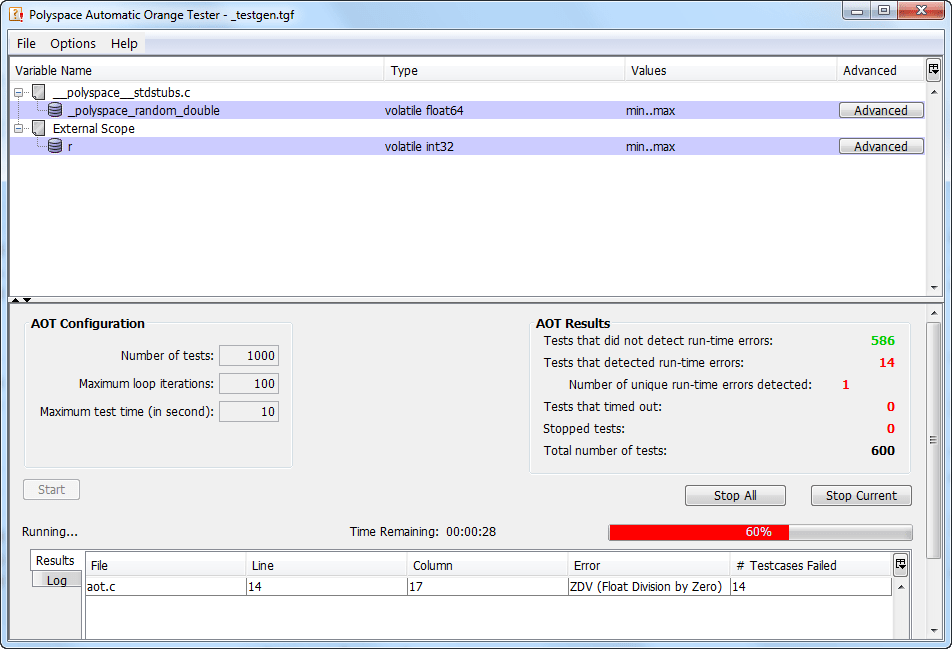
Task: Open the variable table column chooser icon
Action: point(934,69)
